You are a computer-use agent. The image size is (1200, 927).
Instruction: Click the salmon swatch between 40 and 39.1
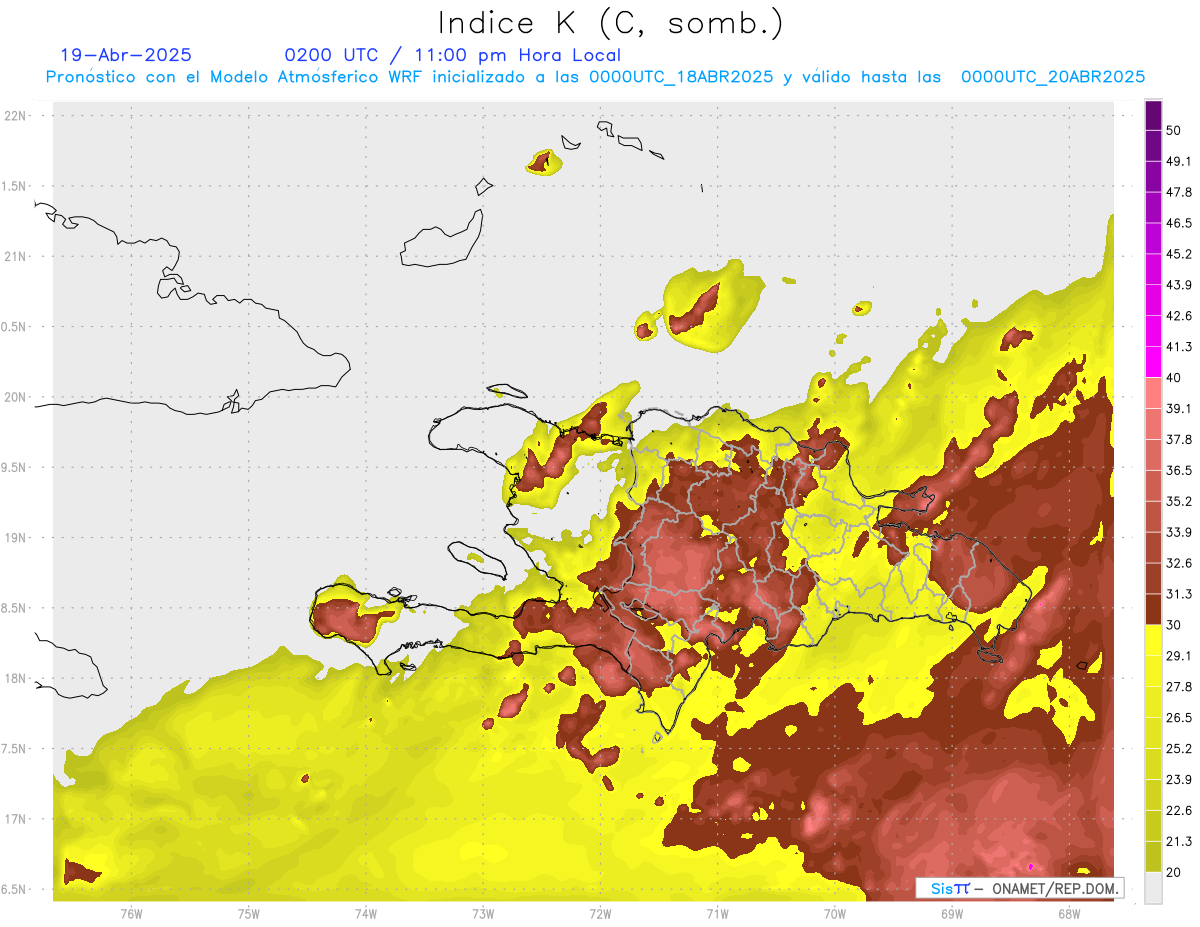click(1153, 393)
